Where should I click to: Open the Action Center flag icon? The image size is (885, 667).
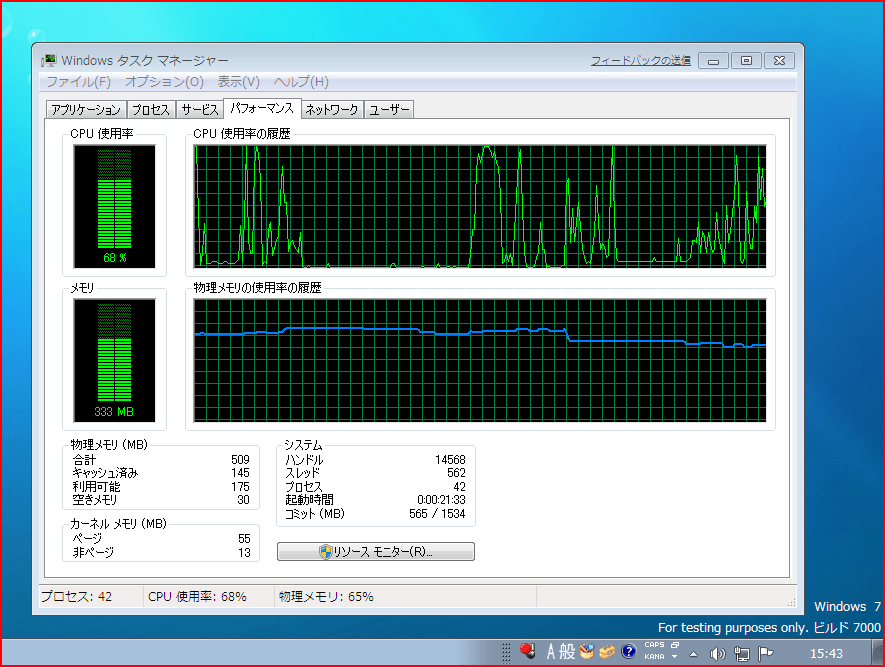(x=765, y=654)
